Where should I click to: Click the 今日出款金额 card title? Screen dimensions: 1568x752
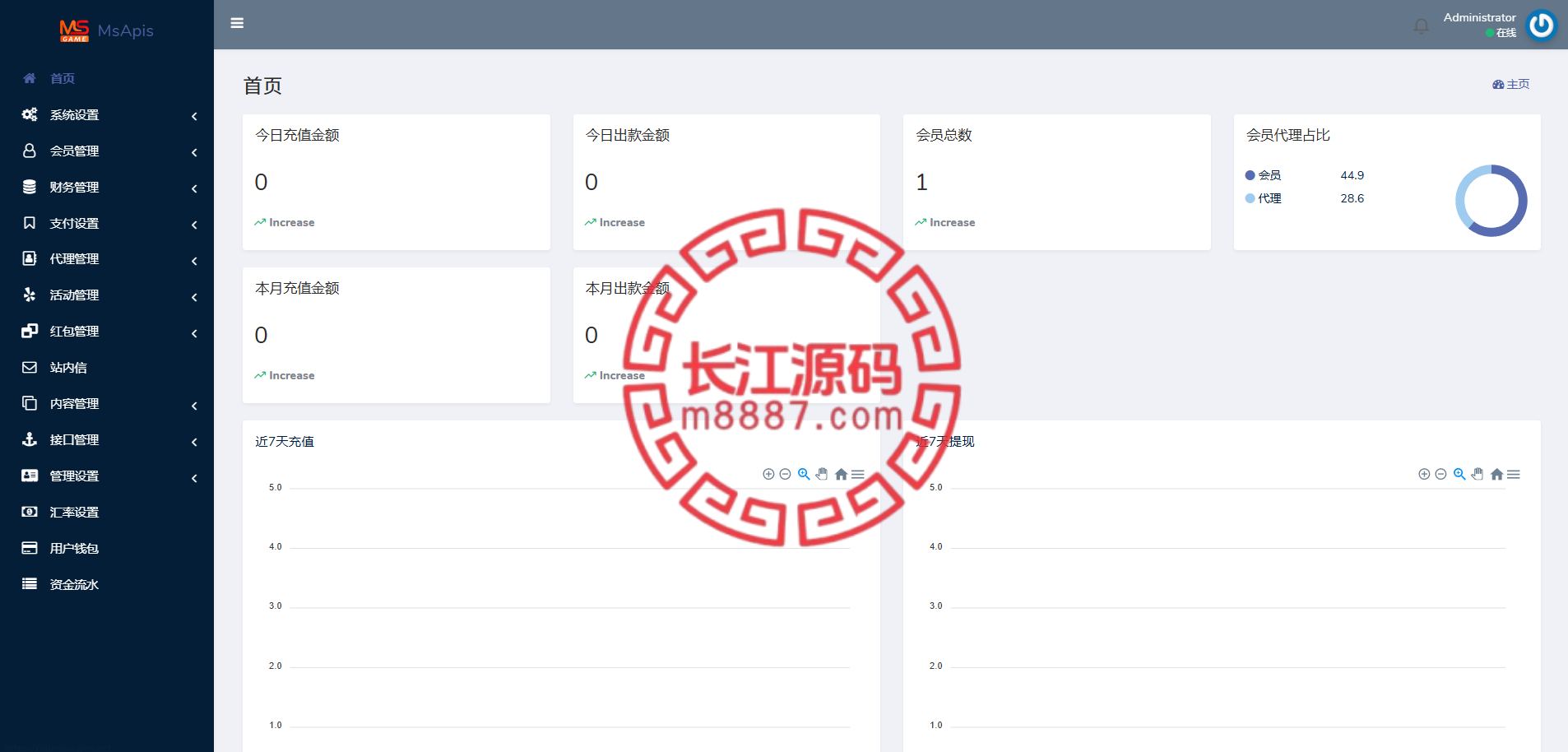tap(628, 135)
